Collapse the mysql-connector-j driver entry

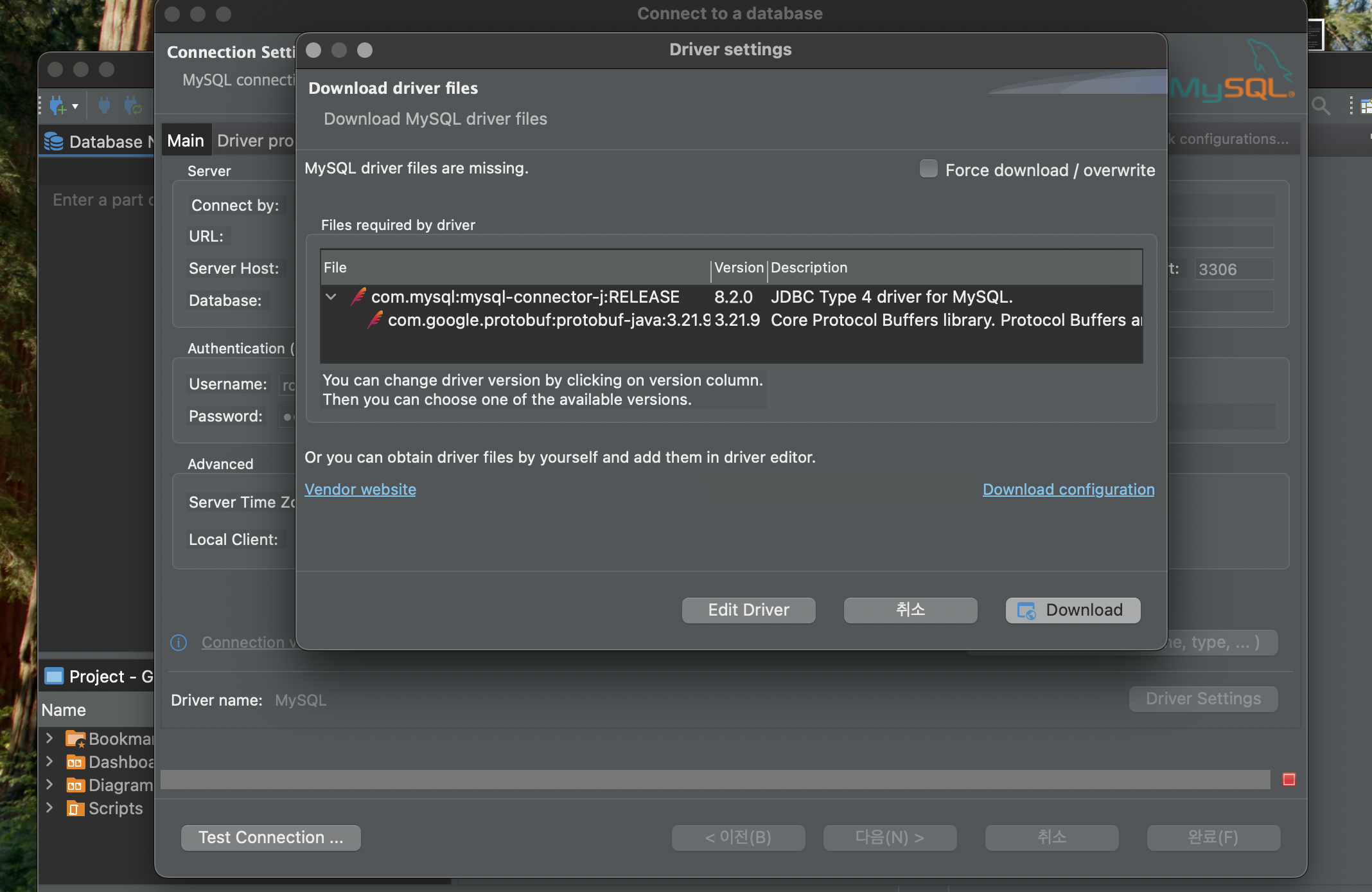pos(331,297)
